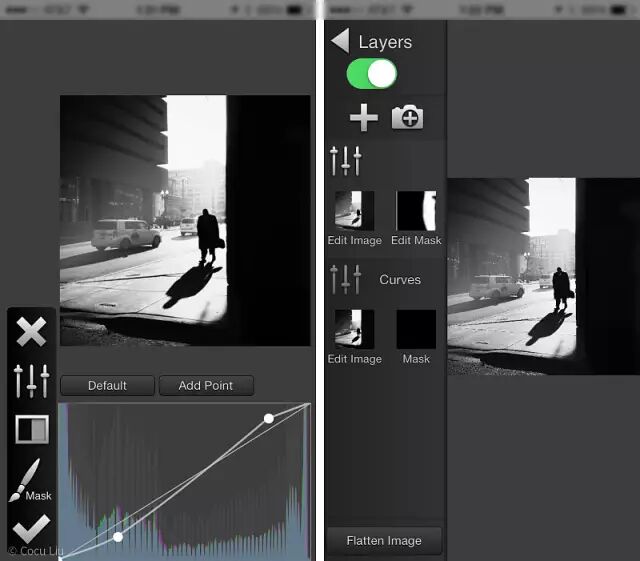The width and height of the screenshot is (640, 561).
Task: Open Curves layer sliders icon
Action: click(x=346, y=279)
